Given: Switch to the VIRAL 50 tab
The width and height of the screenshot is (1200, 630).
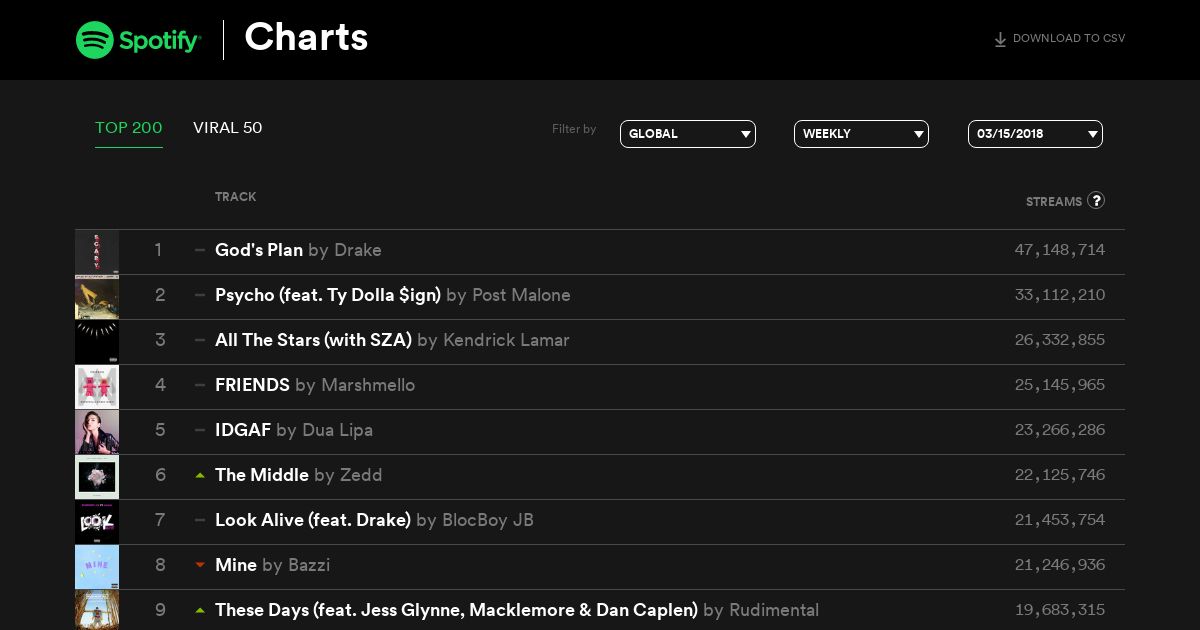Looking at the screenshot, I should click(x=227, y=128).
